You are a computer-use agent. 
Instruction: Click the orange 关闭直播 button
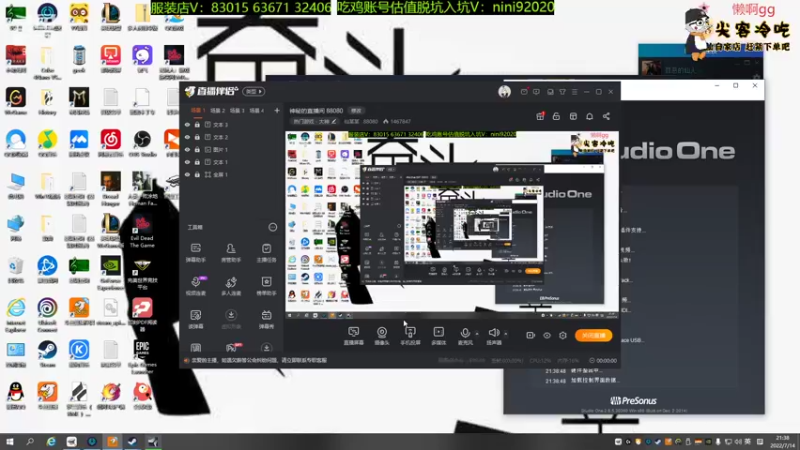click(593, 335)
